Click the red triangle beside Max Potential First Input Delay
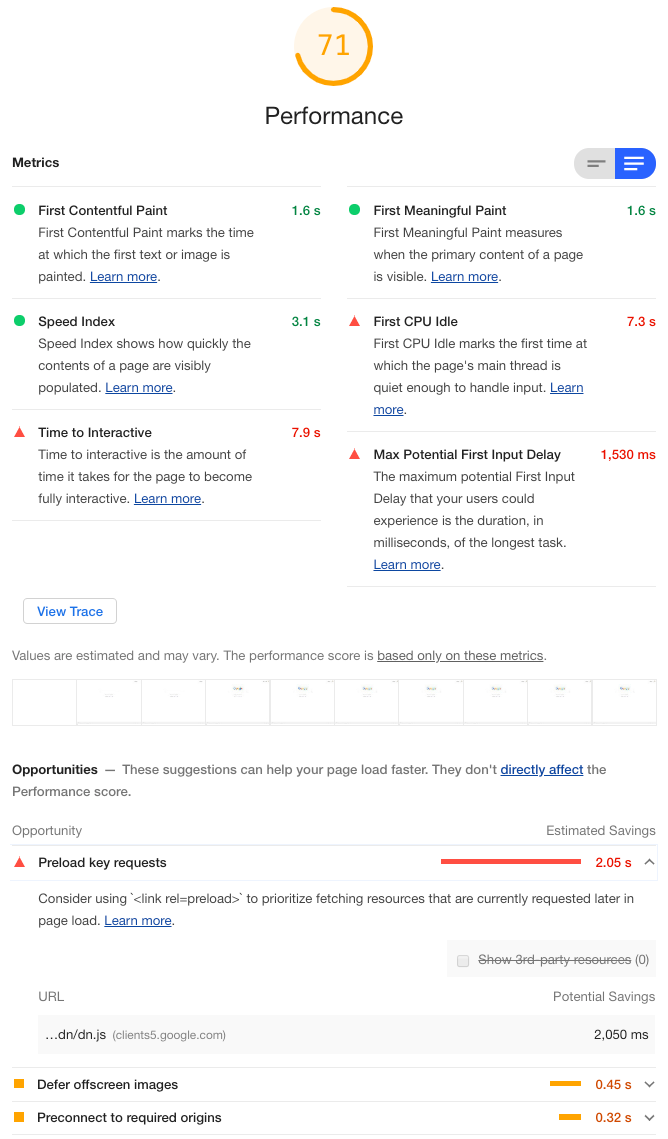The height and width of the screenshot is (1139, 668). 354,454
